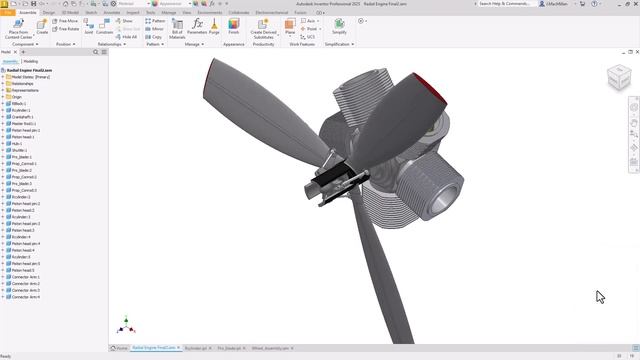Image resolution: width=640 pixels, height=360 pixels.
Task: Select Piston head:5 in the browser
Action: [23, 270]
